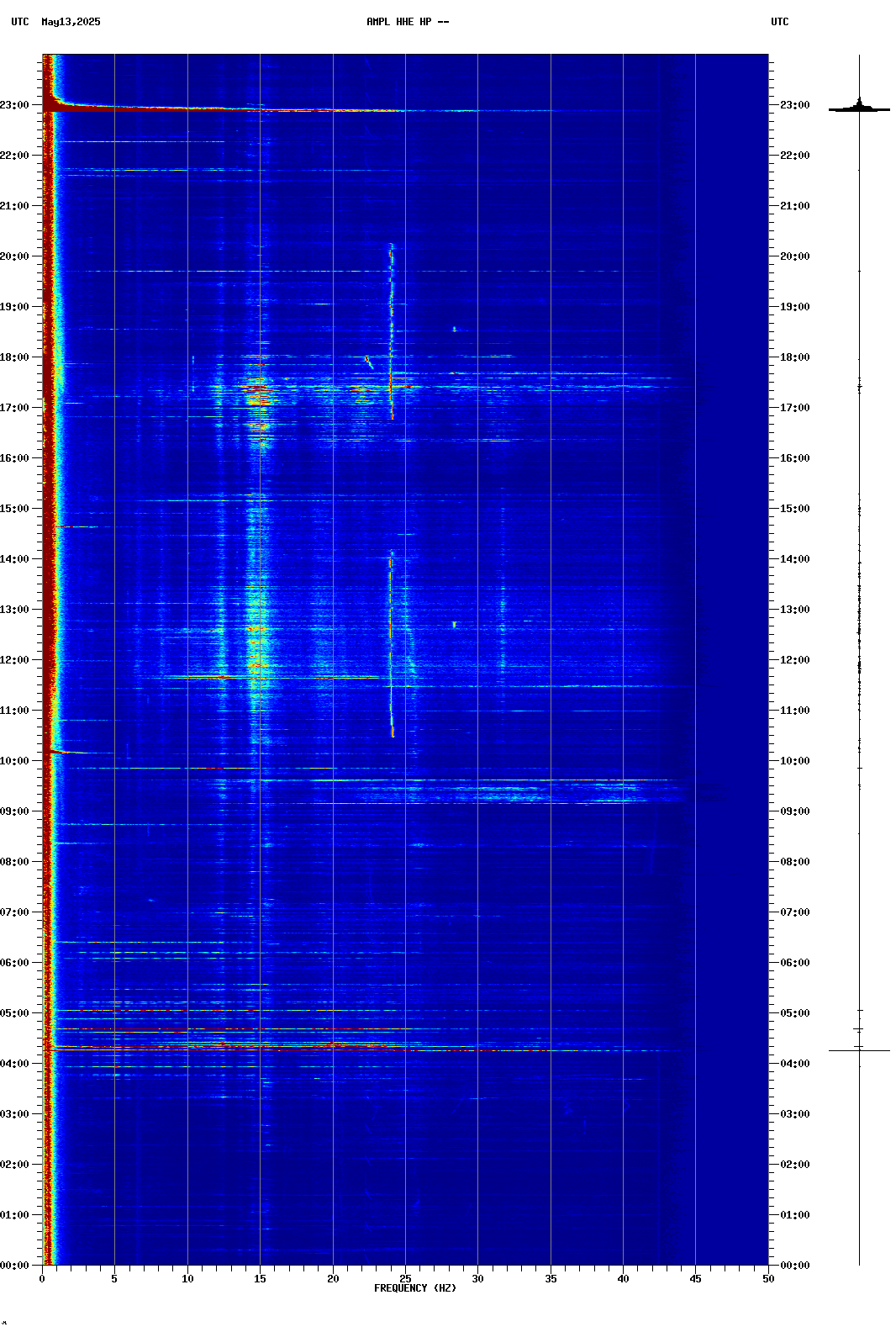Select the UTC label above the right time axis

click(x=780, y=22)
